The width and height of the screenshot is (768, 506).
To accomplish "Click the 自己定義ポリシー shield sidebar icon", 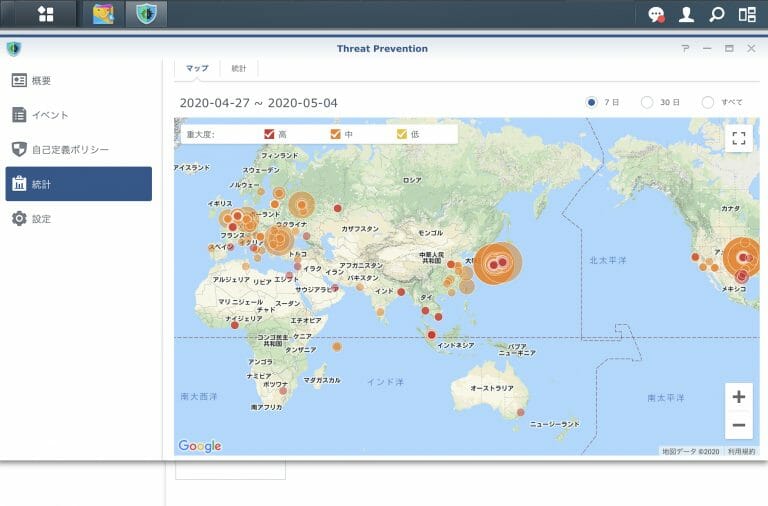I will click(19, 149).
